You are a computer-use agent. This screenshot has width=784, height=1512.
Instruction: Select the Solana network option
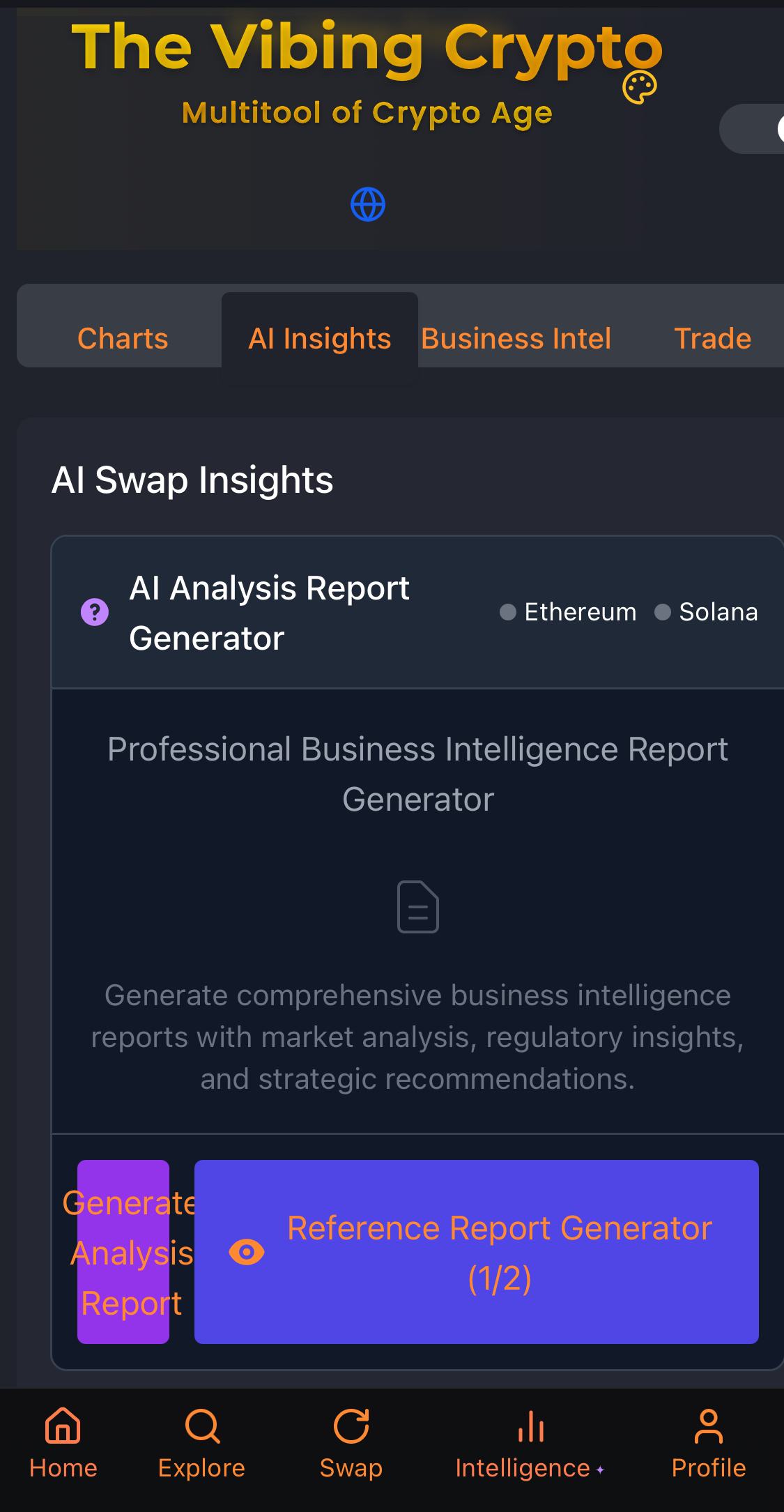point(707,612)
